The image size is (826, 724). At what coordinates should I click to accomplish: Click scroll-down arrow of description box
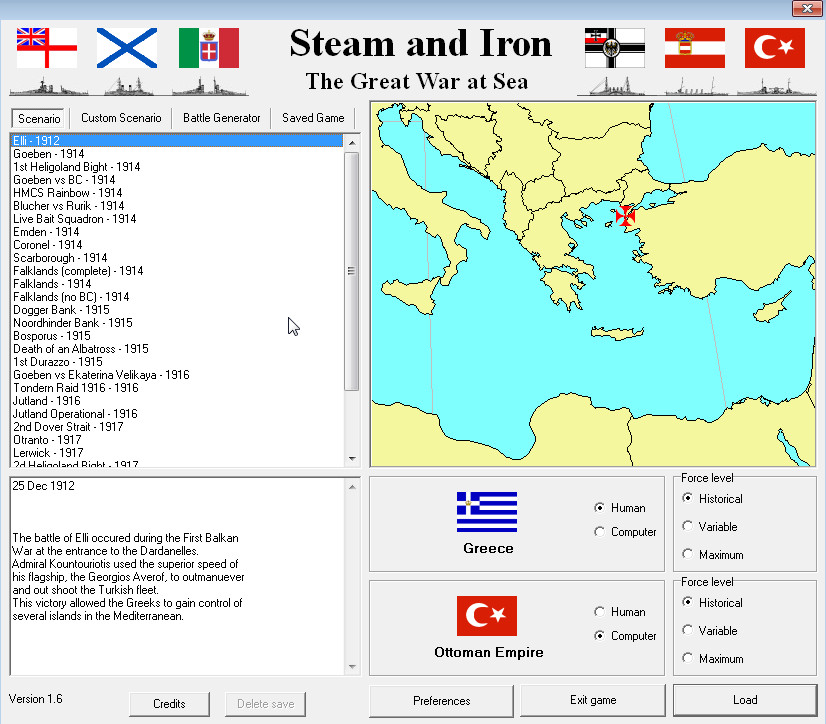351,666
